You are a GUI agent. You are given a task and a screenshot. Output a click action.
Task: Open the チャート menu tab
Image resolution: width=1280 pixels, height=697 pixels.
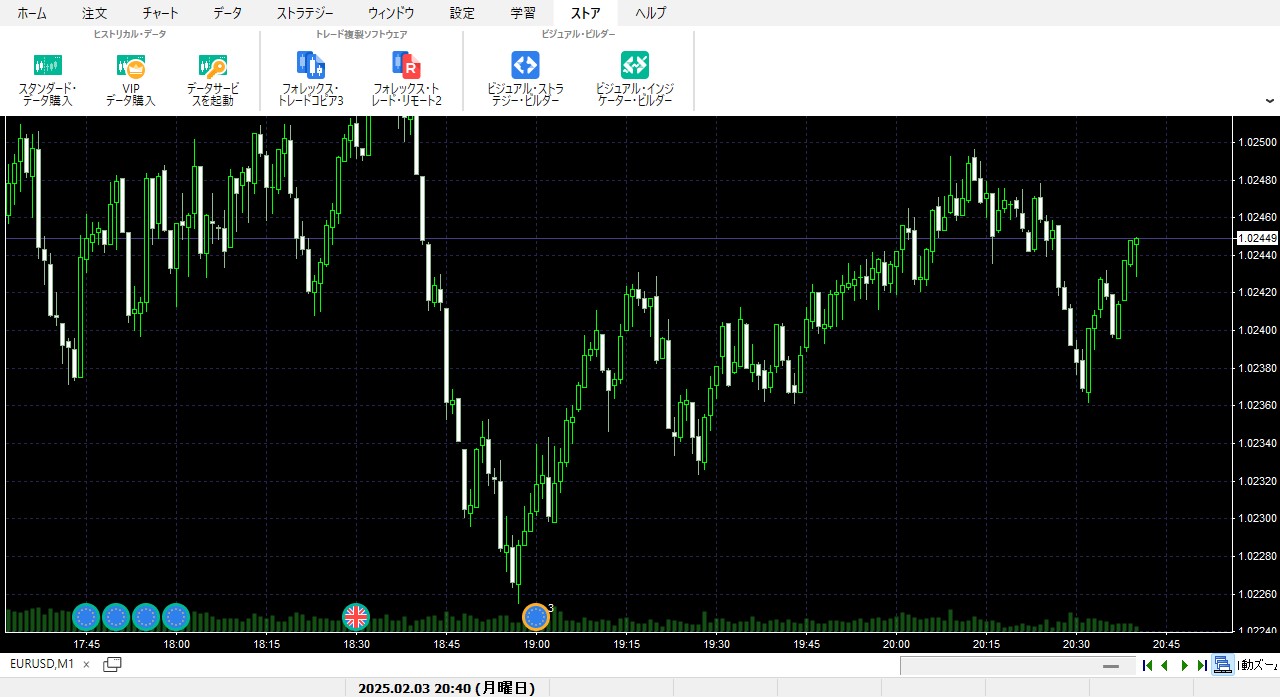click(x=160, y=13)
